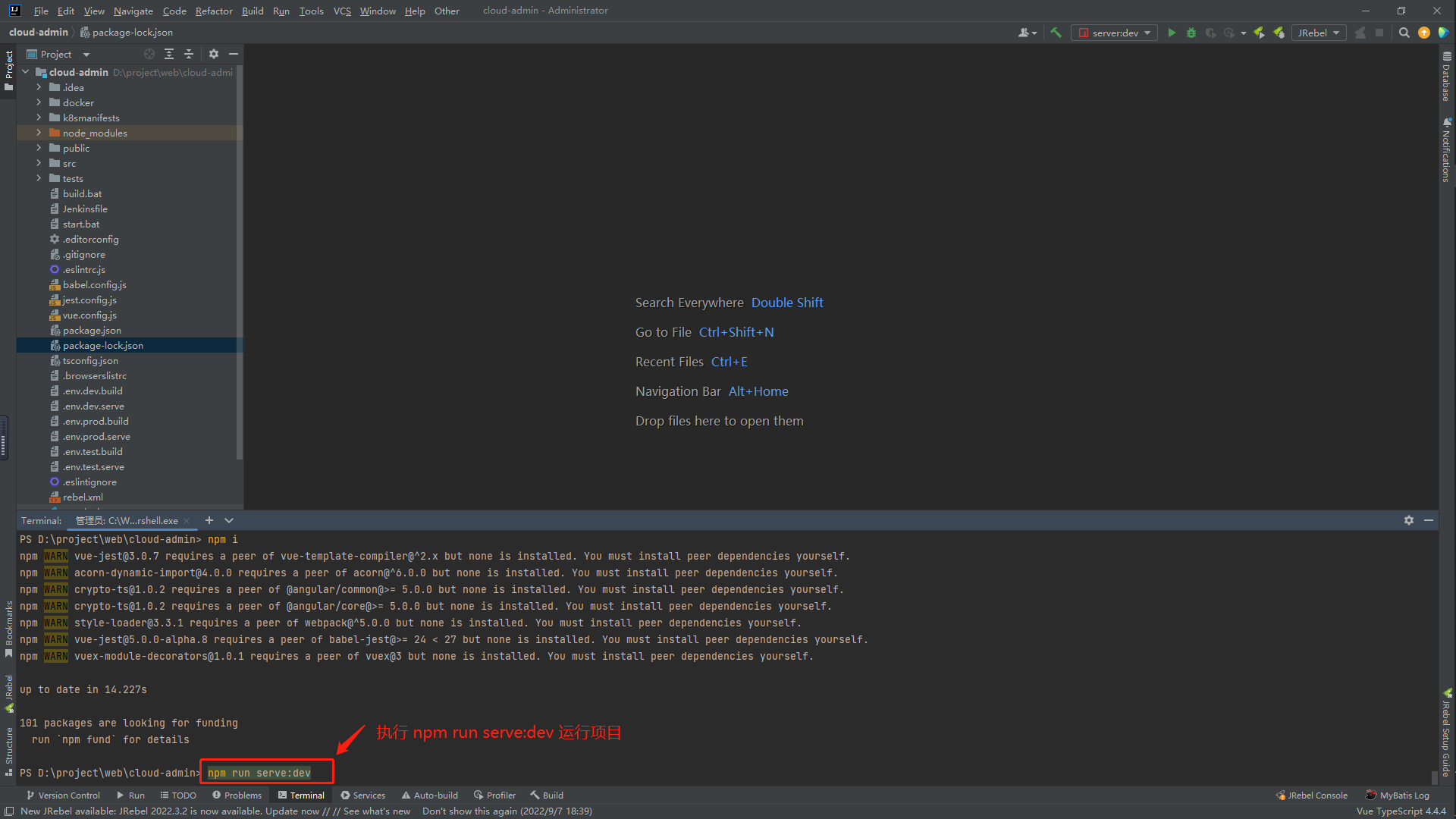Click the green Run button in toolbar
Viewport: 1456px width, 819px height.
(1172, 33)
